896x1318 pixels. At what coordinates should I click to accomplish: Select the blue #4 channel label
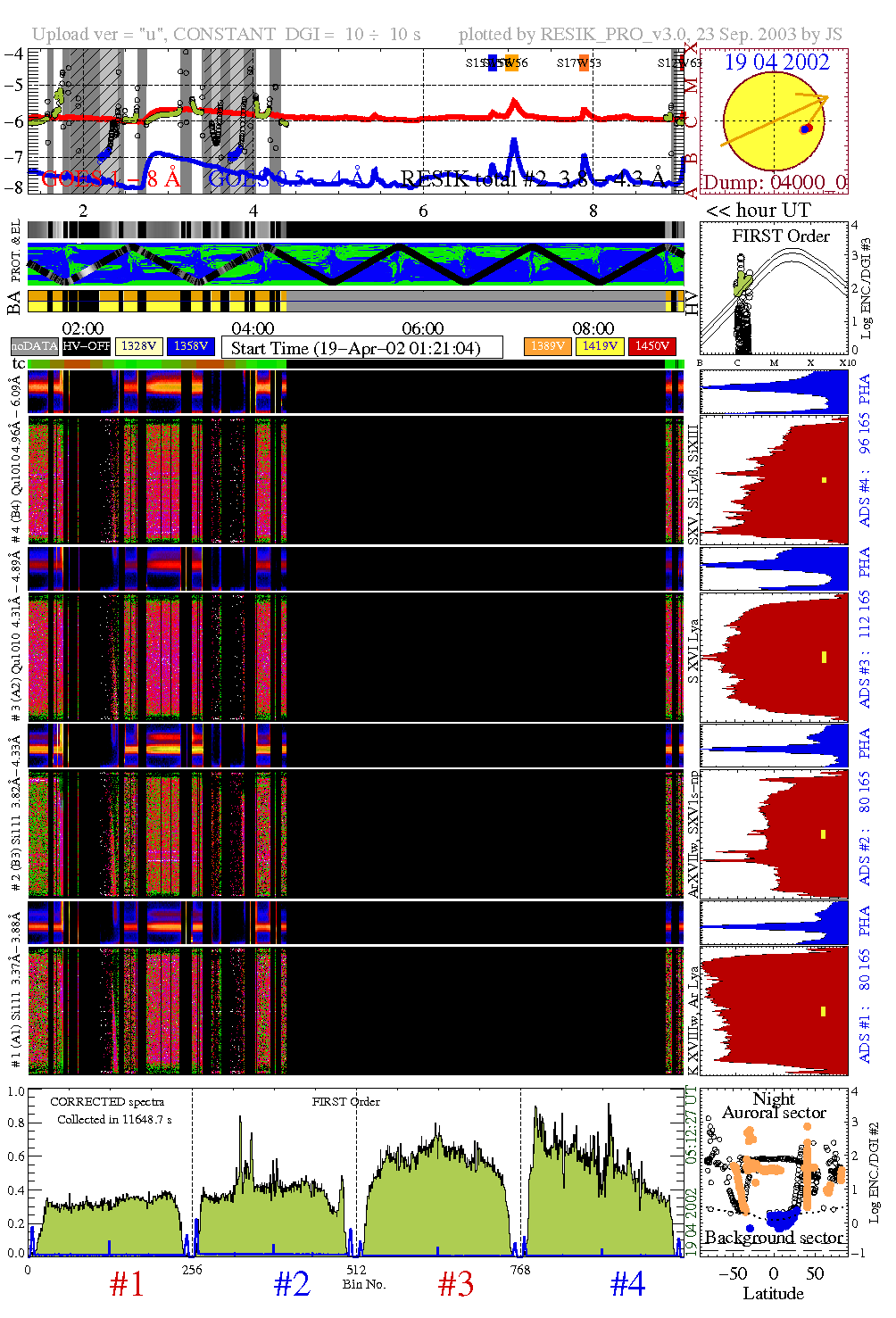click(x=627, y=1284)
